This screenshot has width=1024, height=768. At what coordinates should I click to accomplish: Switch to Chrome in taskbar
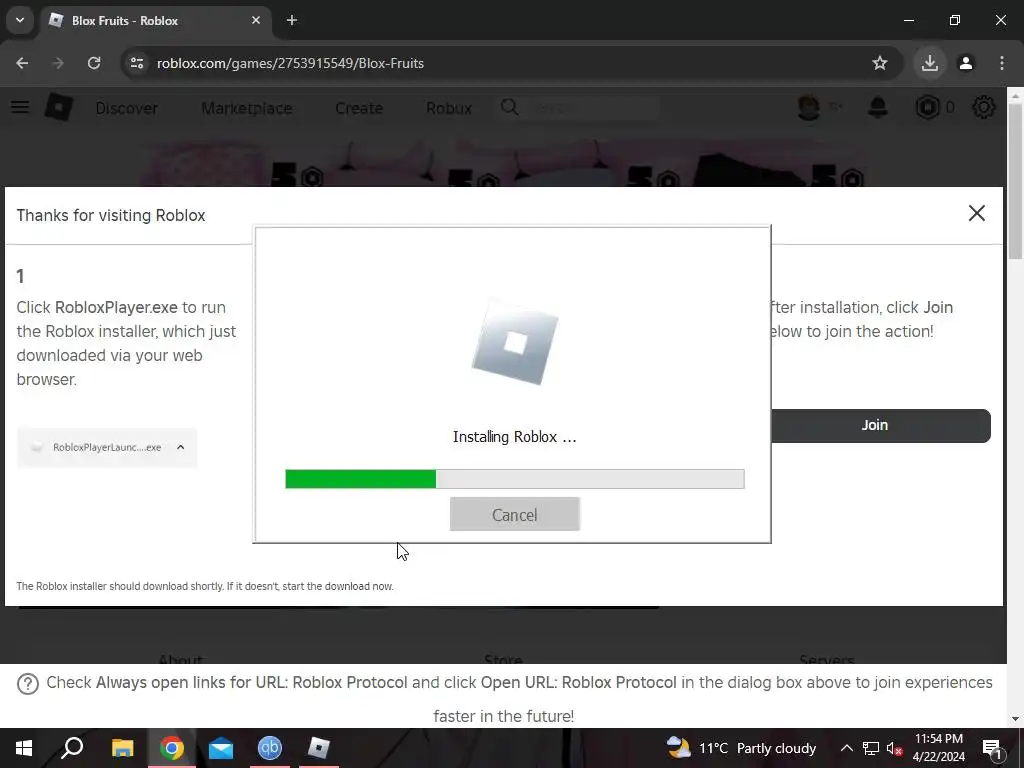pyautogui.click(x=172, y=748)
